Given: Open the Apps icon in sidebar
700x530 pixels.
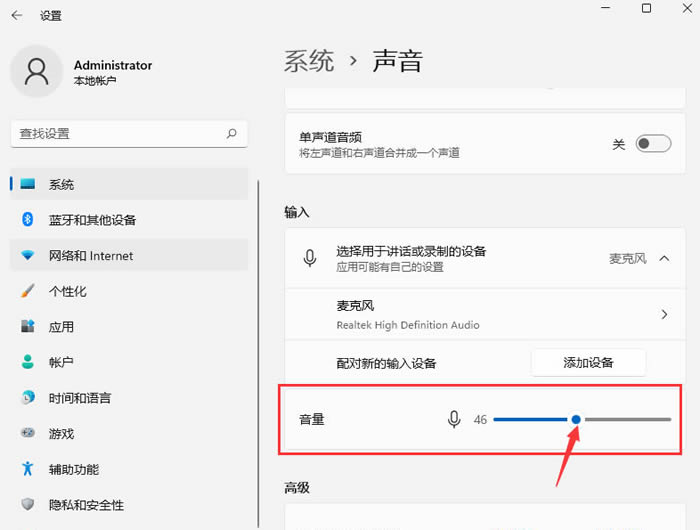Looking at the screenshot, I should tap(28, 327).
